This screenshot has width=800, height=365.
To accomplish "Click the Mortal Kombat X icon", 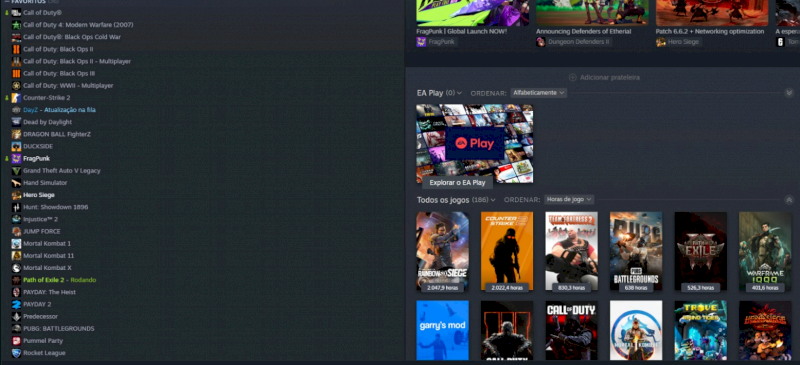I will [16, 268].
